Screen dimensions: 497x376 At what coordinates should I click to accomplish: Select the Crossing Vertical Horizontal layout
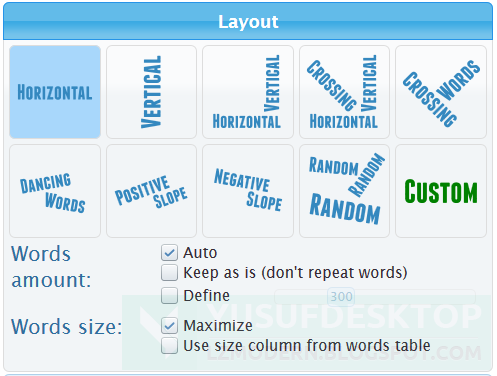pos(344,92)
